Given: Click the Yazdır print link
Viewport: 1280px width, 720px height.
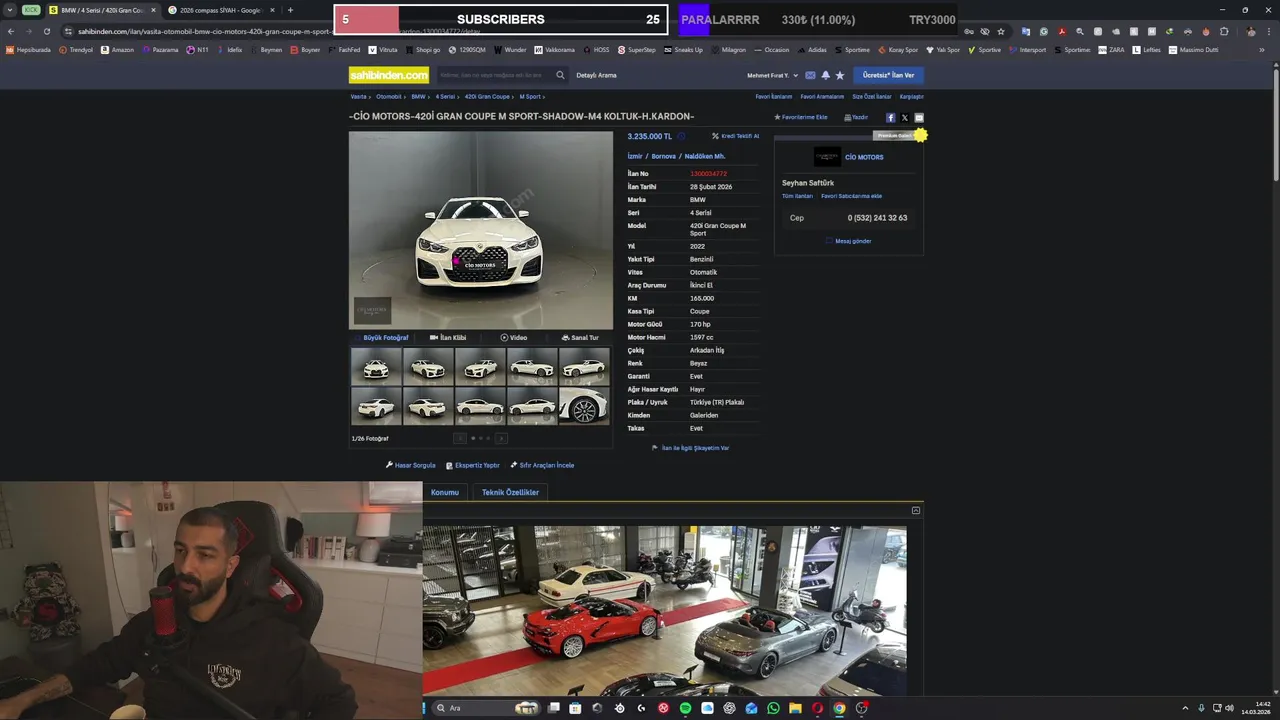Looking at the screenshot, I should (x=856, y=117).
